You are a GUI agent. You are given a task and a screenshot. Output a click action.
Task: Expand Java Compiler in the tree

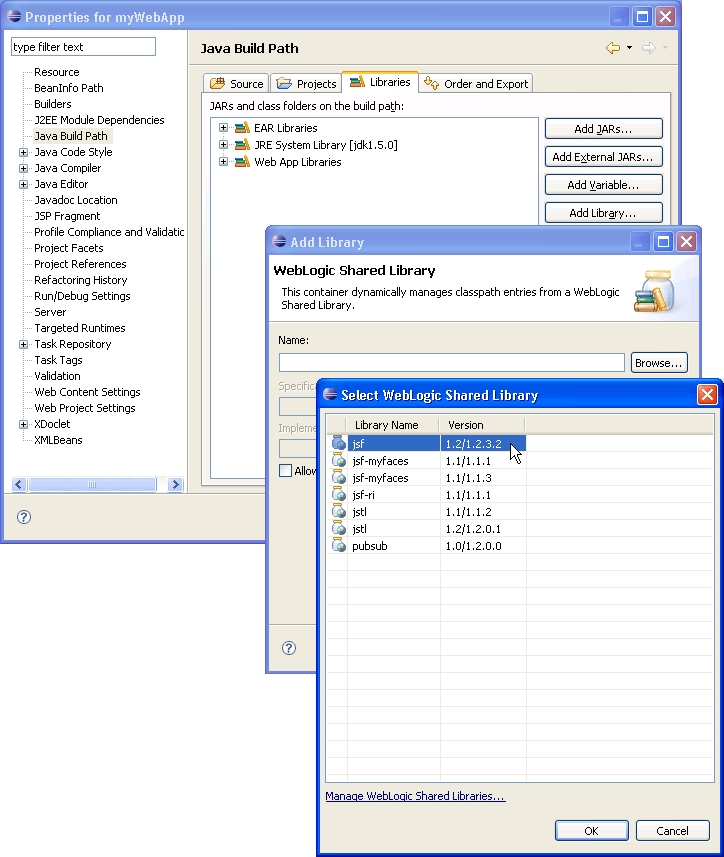click(x=23, y=168)
